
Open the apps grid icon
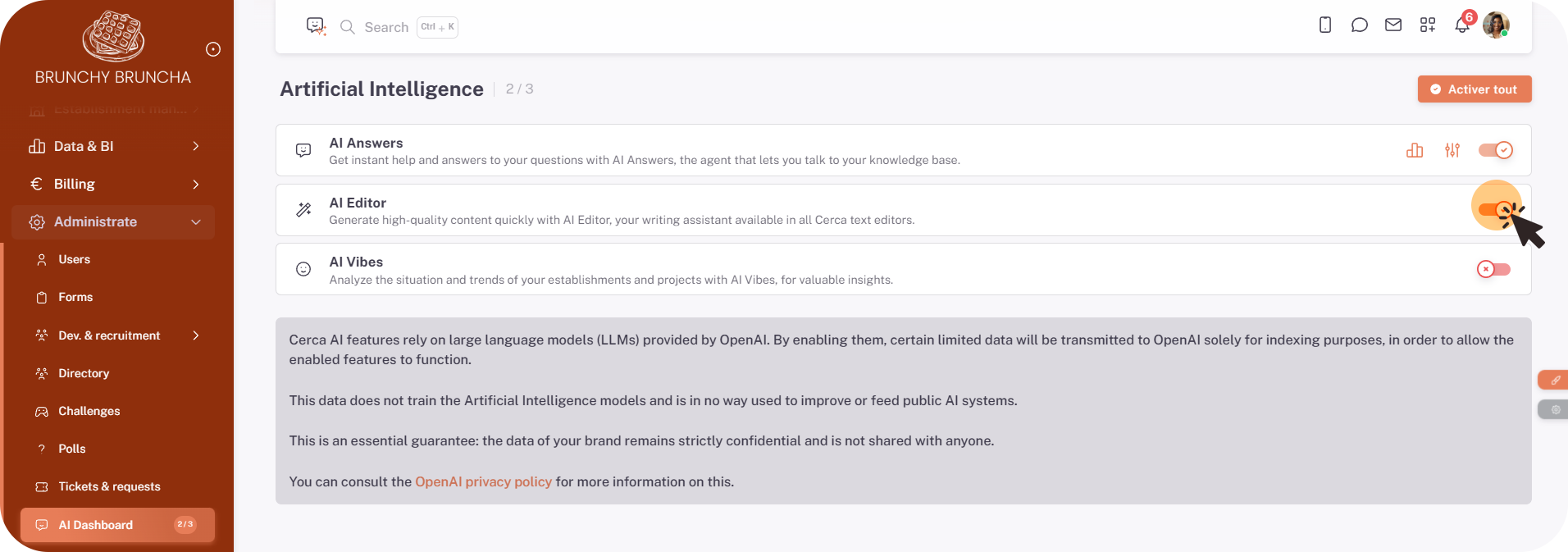coord(1428,25)
